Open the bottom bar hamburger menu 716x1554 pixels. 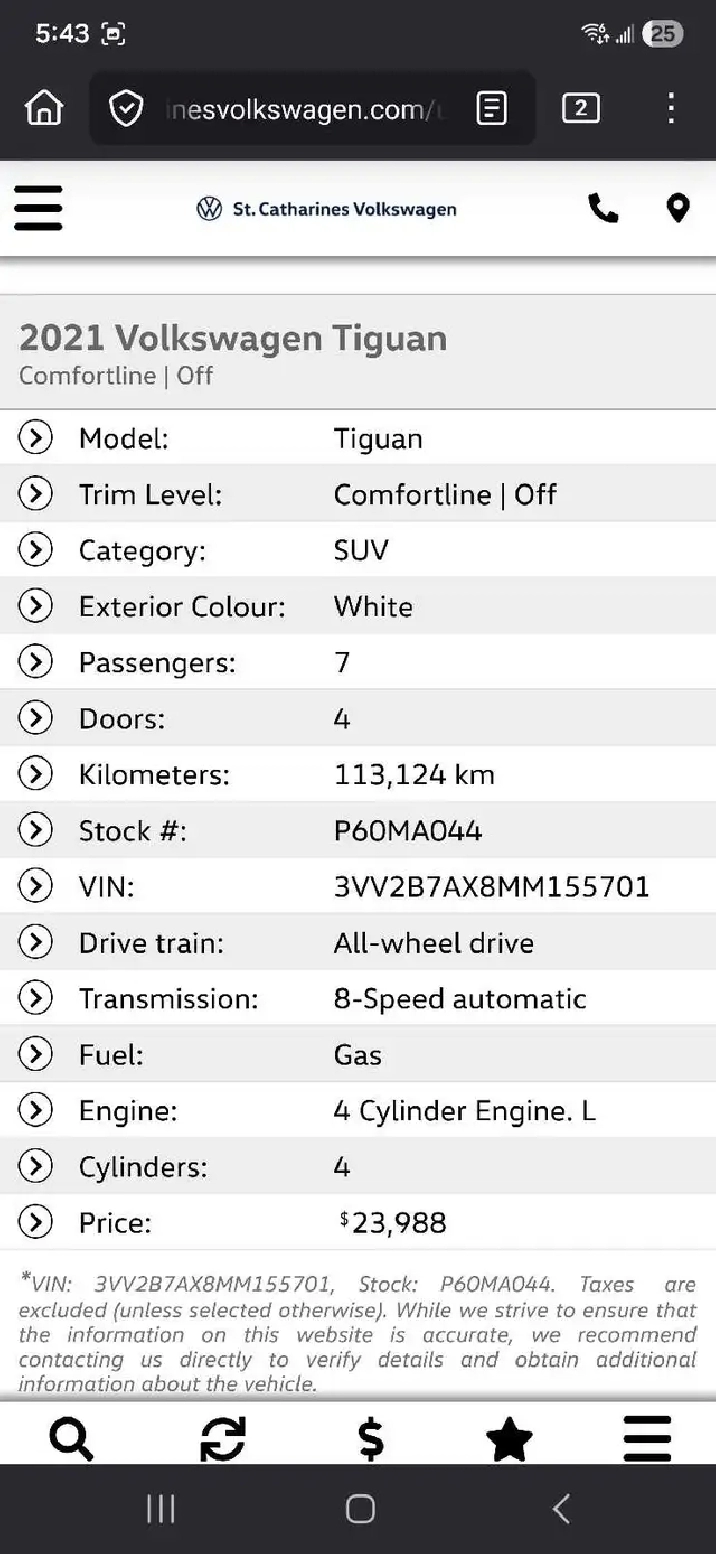tap(647, 1440)
